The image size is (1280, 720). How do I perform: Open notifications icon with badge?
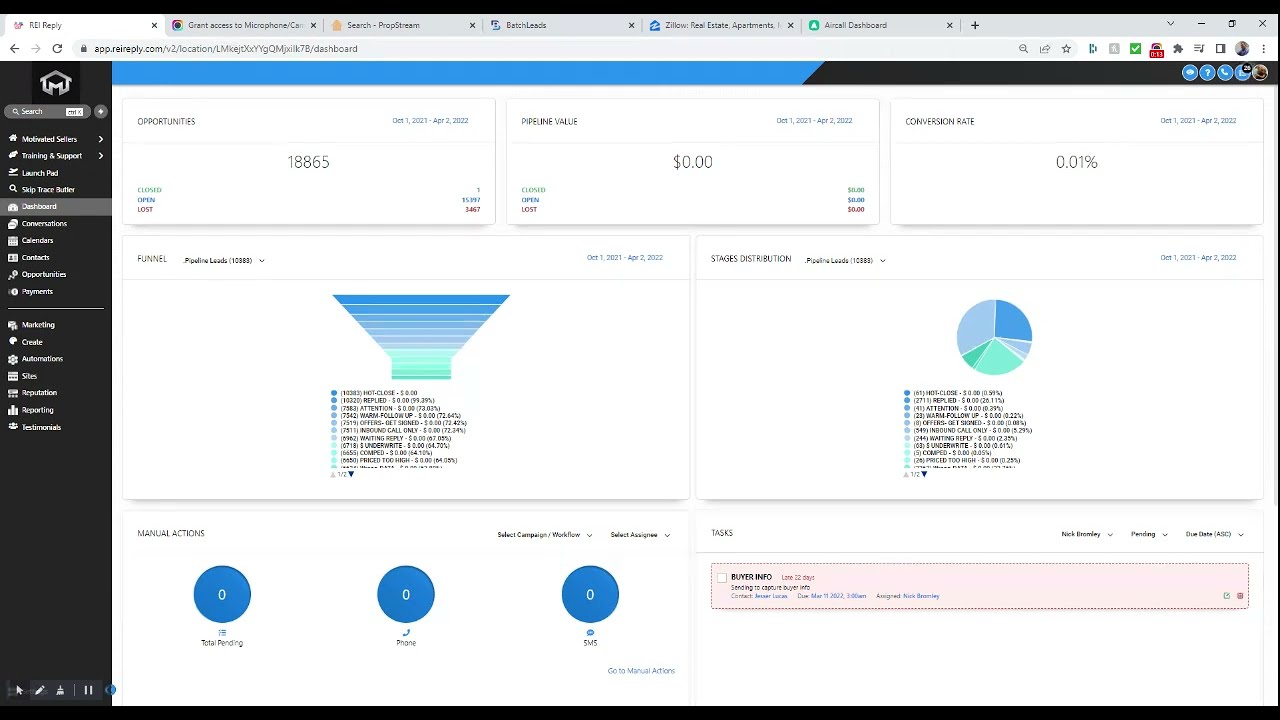coord(1243,72)
